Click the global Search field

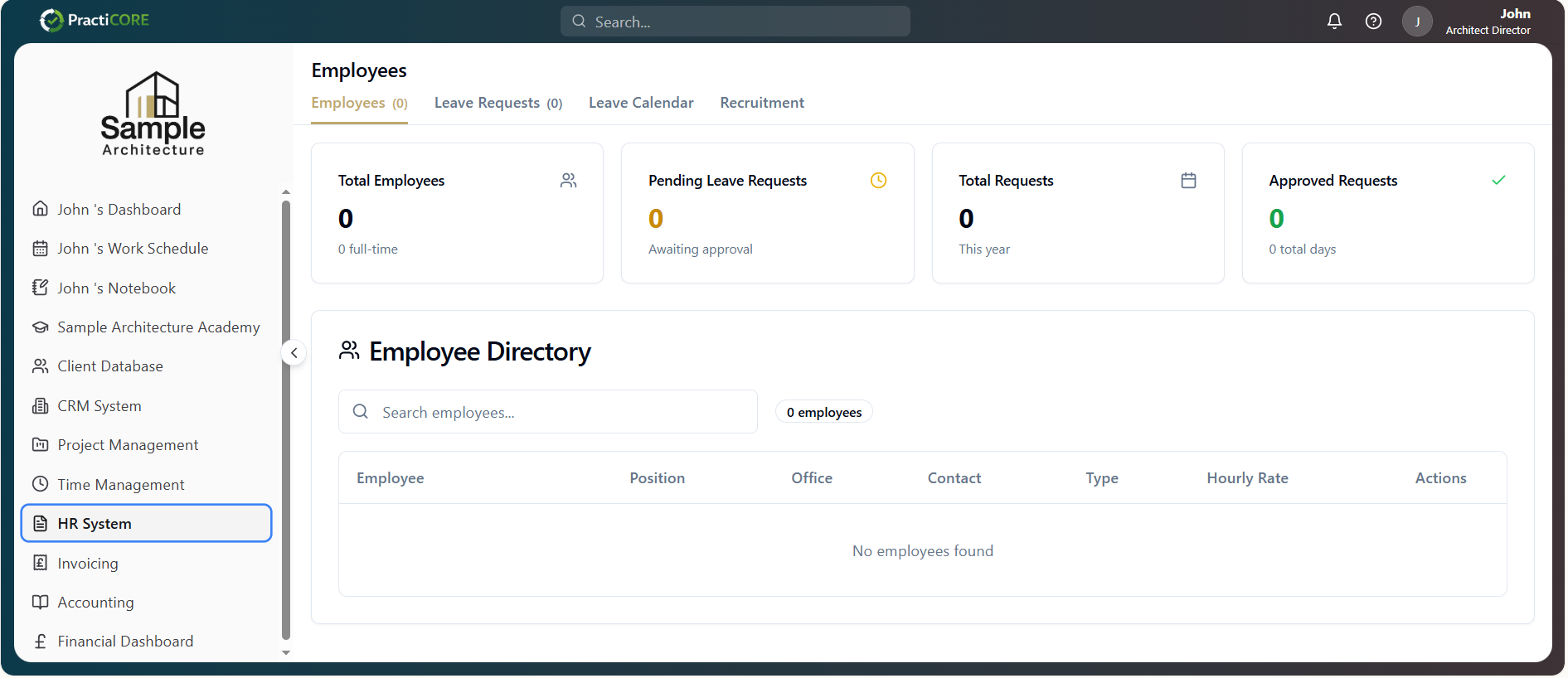tap(735, 22)
